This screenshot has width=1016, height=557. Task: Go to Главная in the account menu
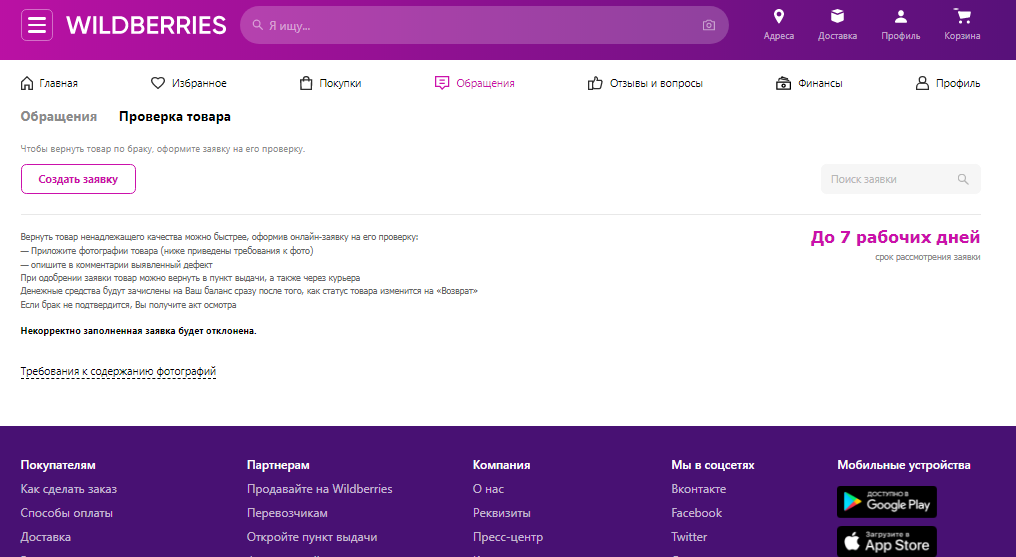[x=49, y=83]
